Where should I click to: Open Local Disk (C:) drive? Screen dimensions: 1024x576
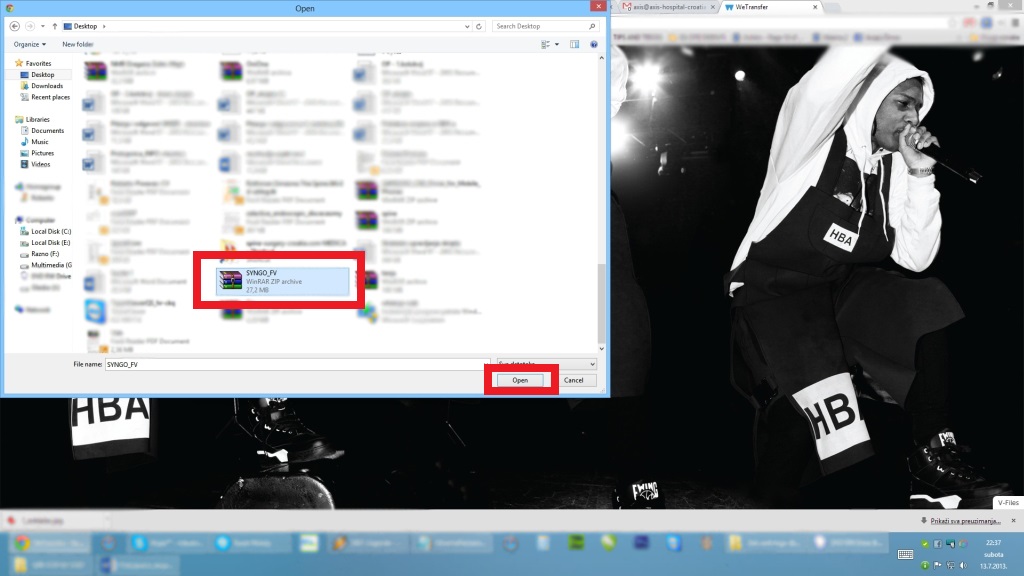point(50,231)
